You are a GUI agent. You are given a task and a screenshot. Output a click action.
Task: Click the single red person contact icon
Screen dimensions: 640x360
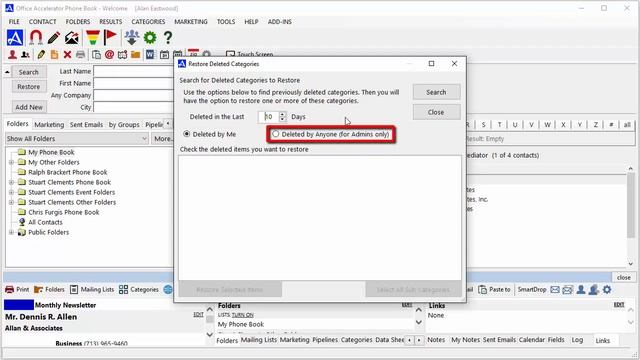coord(12,54)
